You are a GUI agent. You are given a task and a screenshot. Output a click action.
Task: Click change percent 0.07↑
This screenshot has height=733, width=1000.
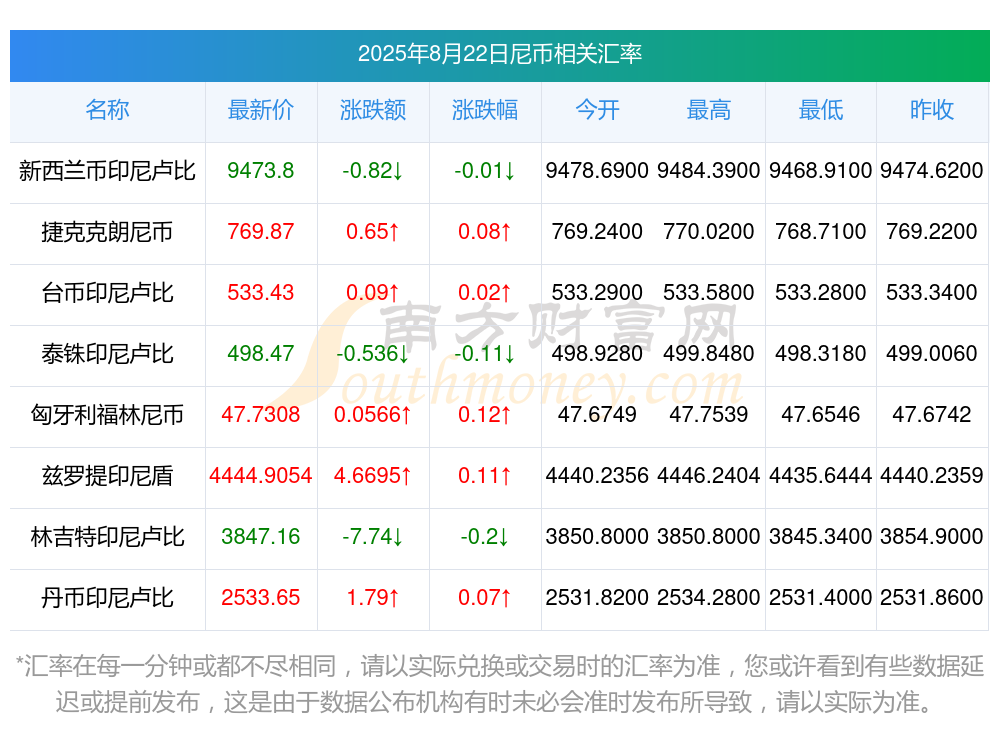click(485, 597)
